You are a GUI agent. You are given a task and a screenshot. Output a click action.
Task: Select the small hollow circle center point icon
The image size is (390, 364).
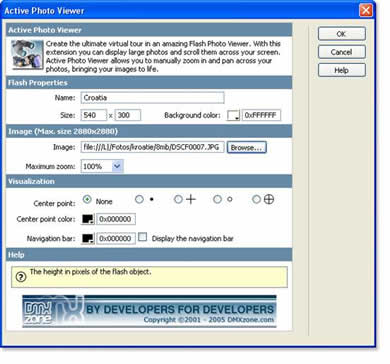click(230, 199)
